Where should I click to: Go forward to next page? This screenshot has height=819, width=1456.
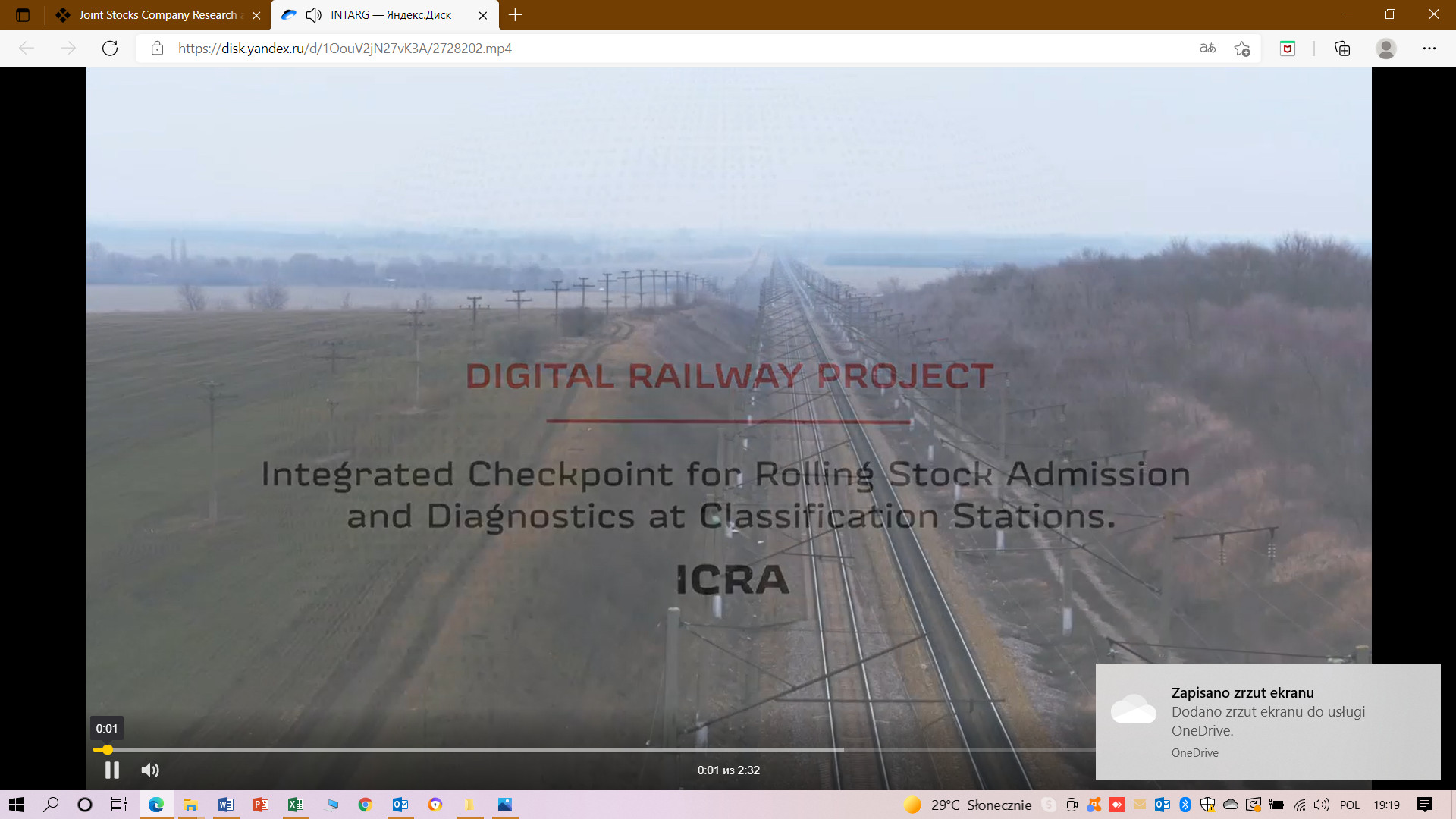tap(68, 49)
